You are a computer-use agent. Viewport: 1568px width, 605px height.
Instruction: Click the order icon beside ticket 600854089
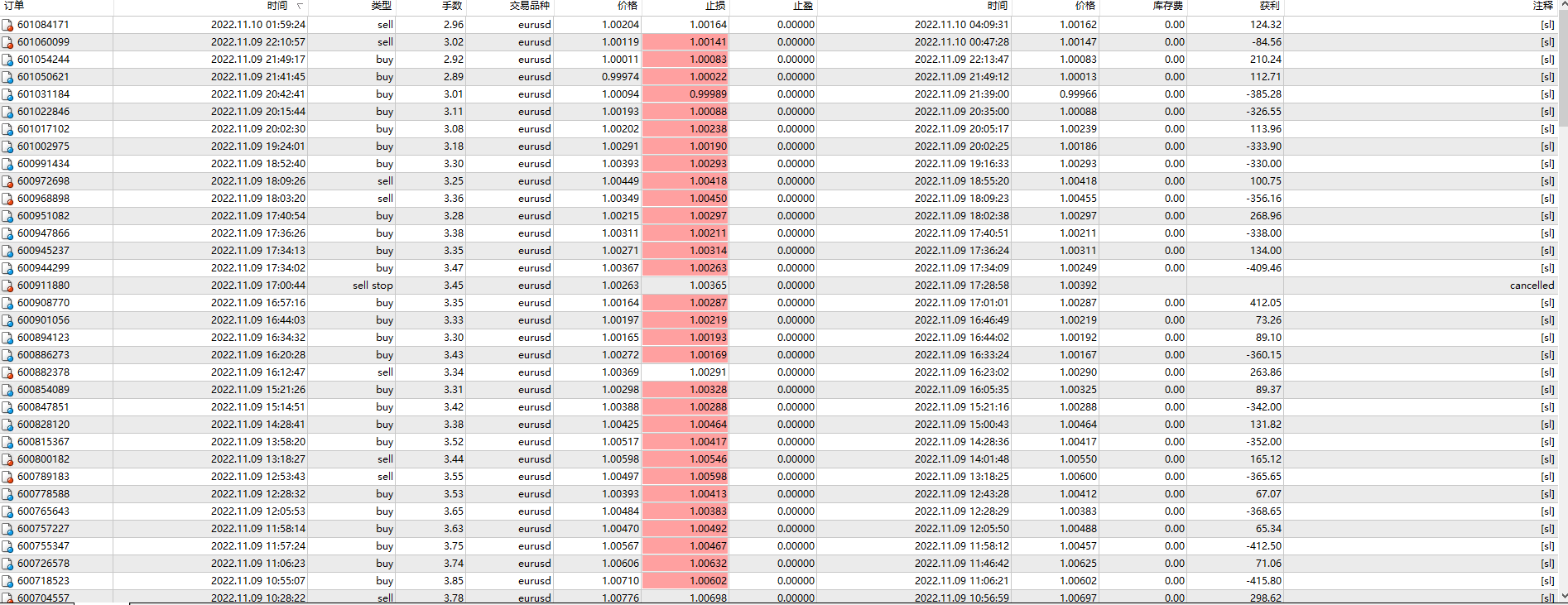coord(7,390)
